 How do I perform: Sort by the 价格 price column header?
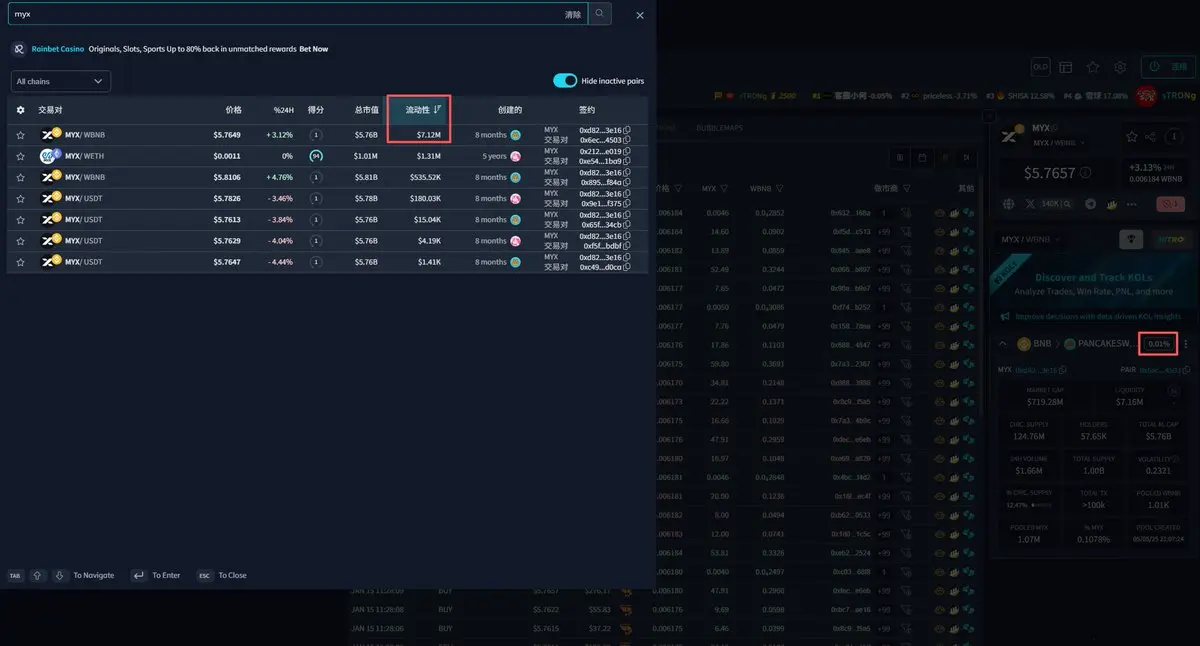coord(233,110)
